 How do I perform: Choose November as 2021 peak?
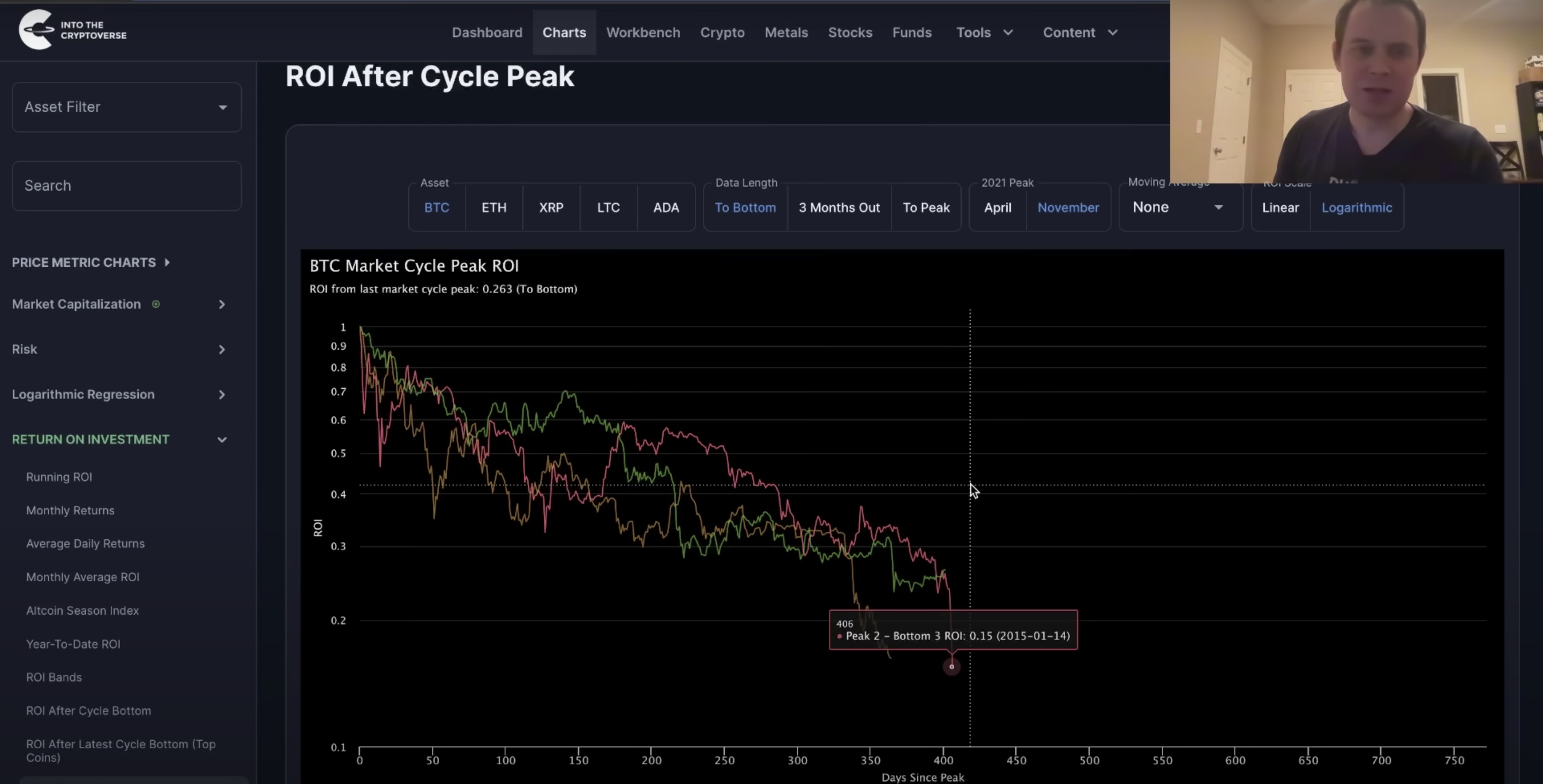tap(1068, 208)
